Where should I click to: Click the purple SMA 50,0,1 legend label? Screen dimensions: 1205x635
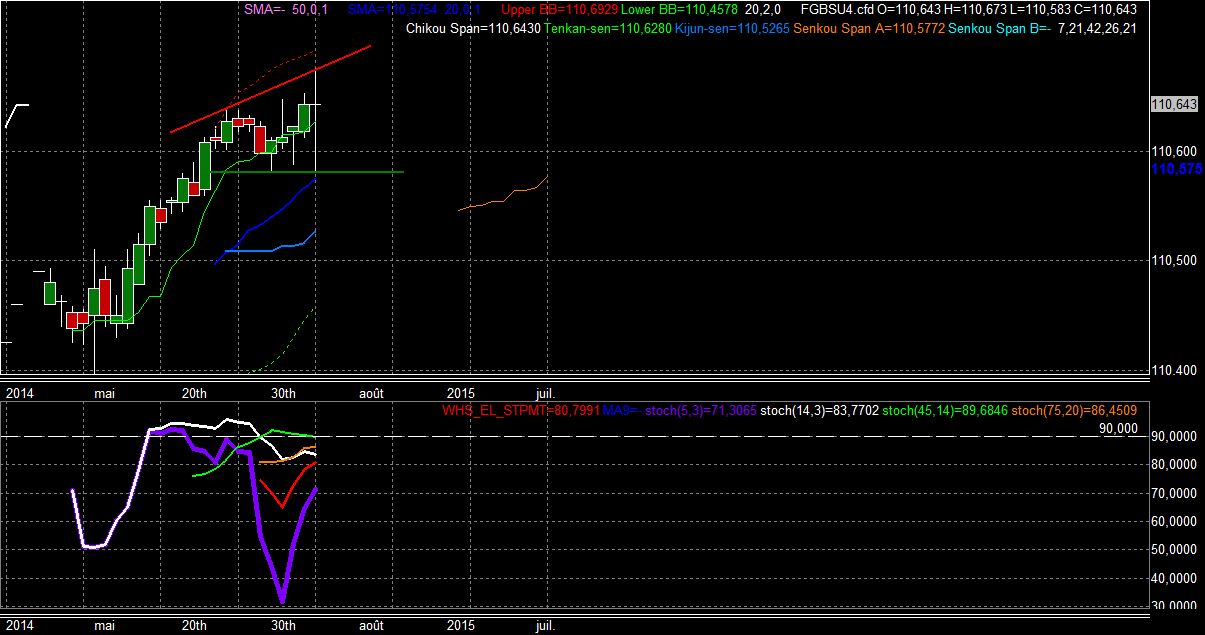(x=284, y=9)
